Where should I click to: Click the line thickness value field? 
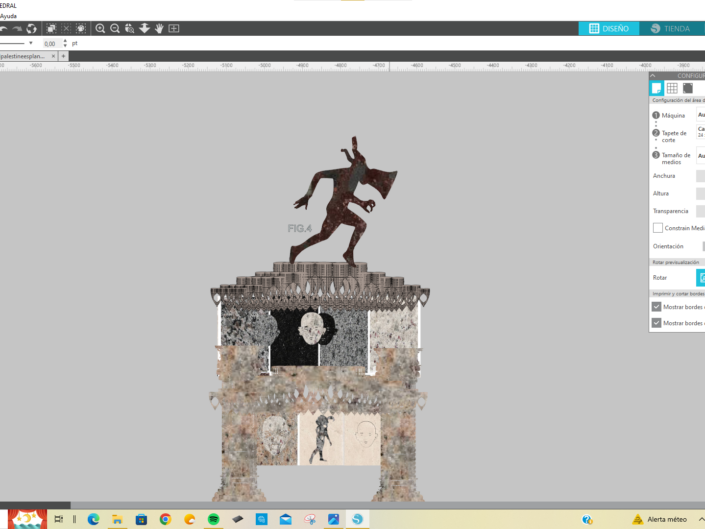tap(51, 44)
